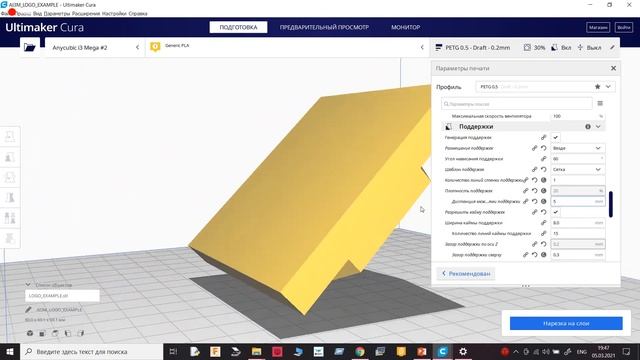Click formula icon on Зазор поддержки сверху row
The image size is (640, 360).
click(544, 255)
